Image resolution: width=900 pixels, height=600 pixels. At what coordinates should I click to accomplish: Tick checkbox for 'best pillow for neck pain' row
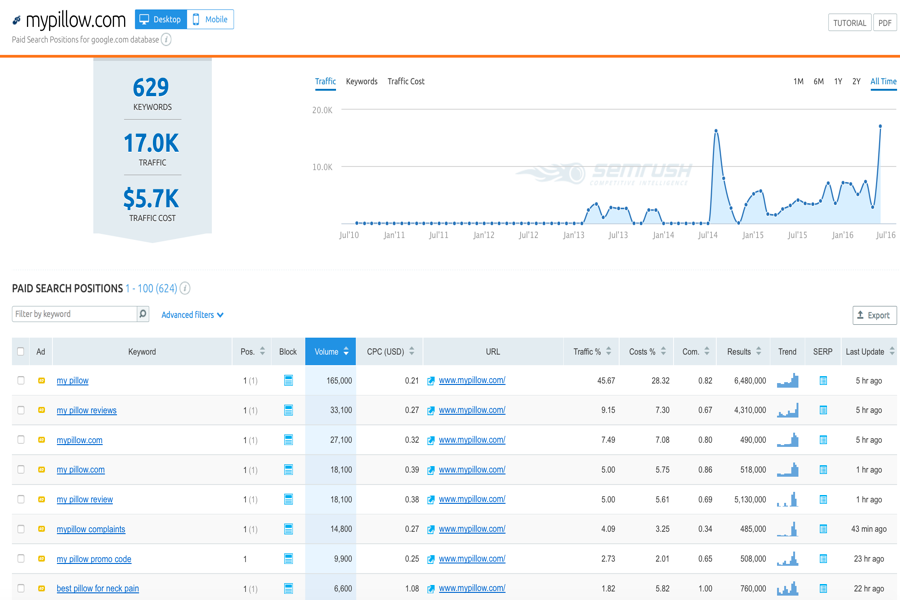coord(21,588)
